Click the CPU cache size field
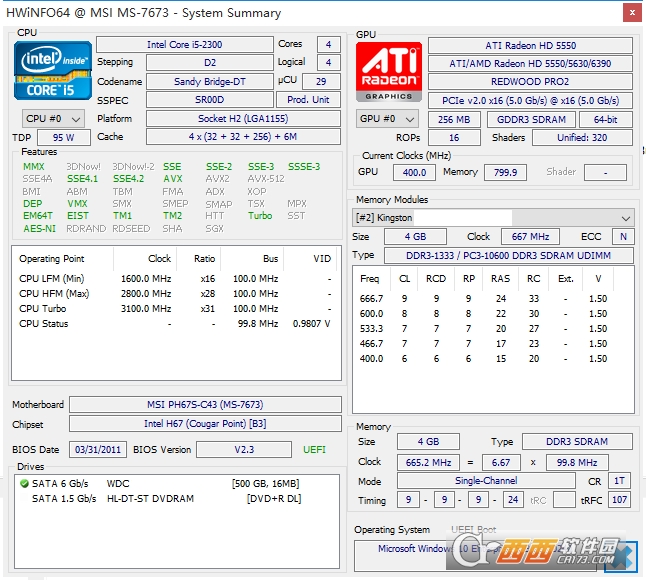 (243, 137)
